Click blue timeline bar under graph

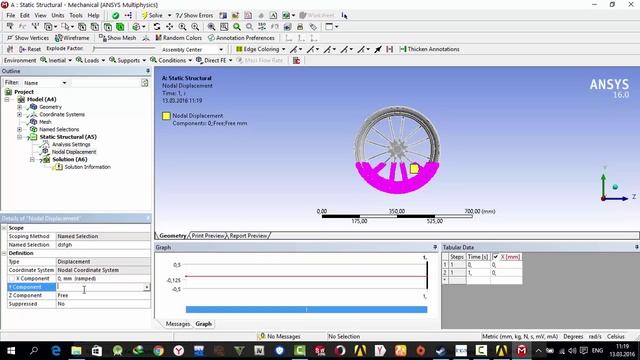click(306, 309)
